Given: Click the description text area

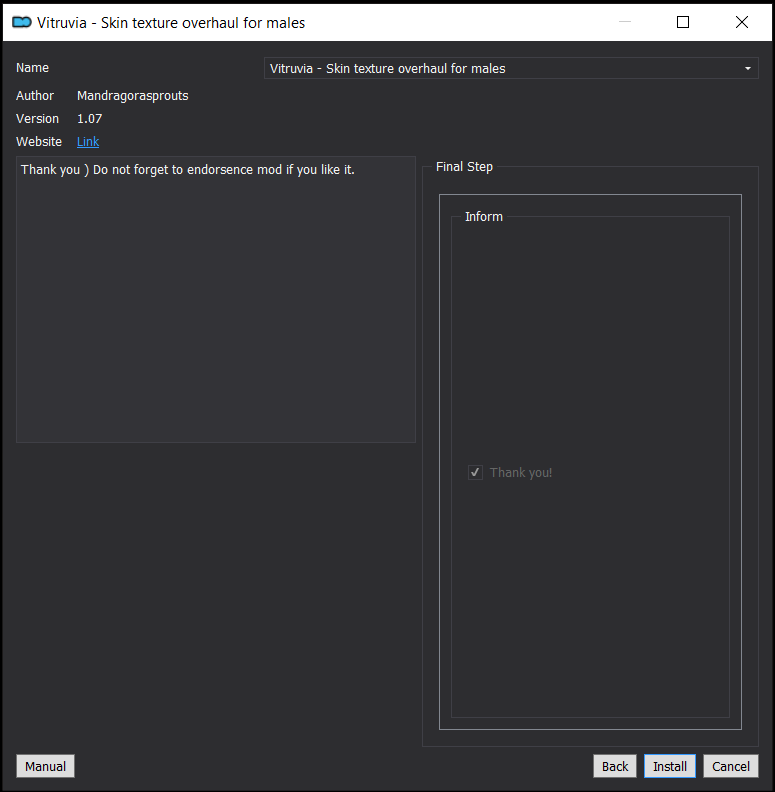Looking at the screenshot, I should click(216, 299).
